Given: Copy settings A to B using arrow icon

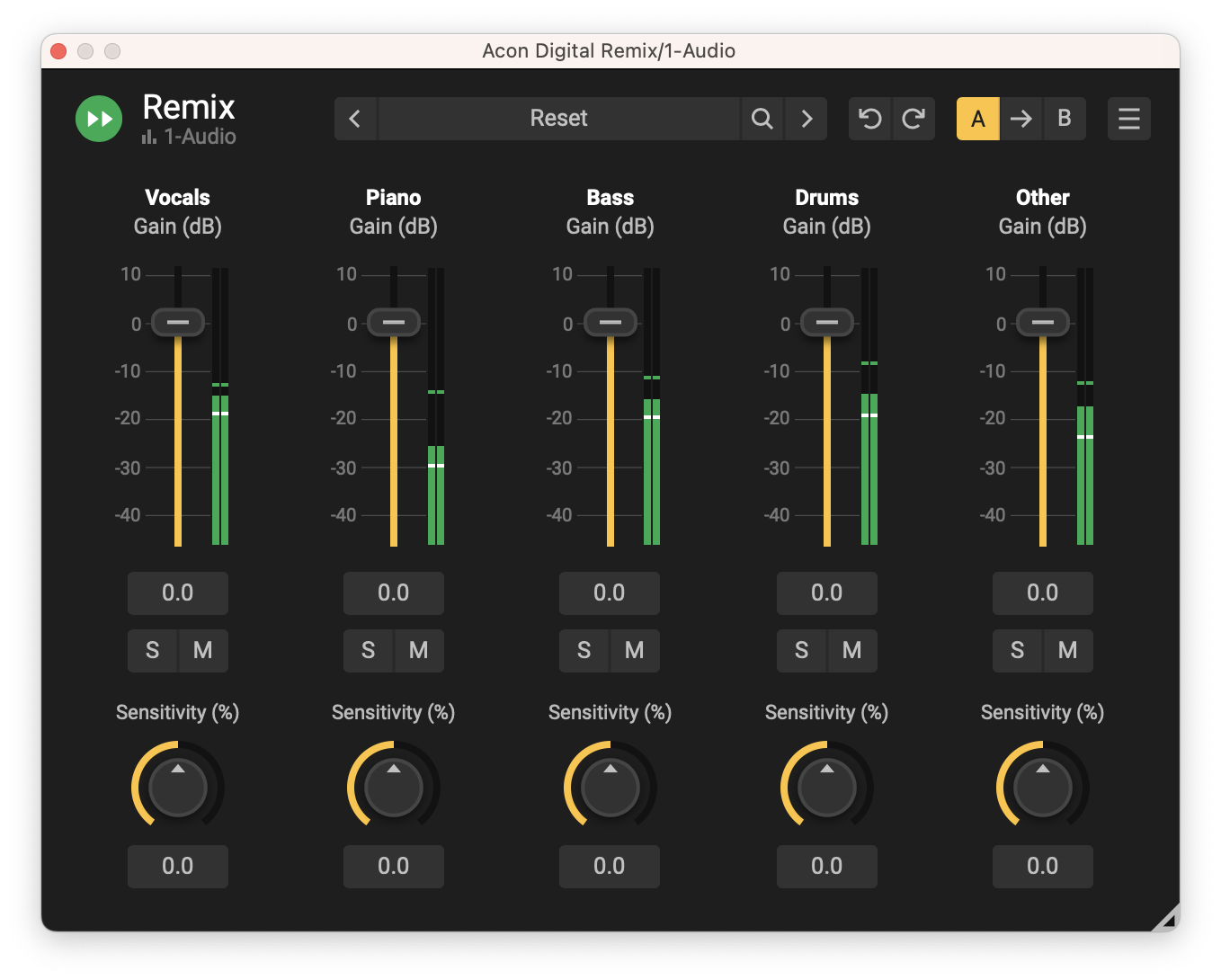Looking at the screenshot, I should [x=1021, y=119].
